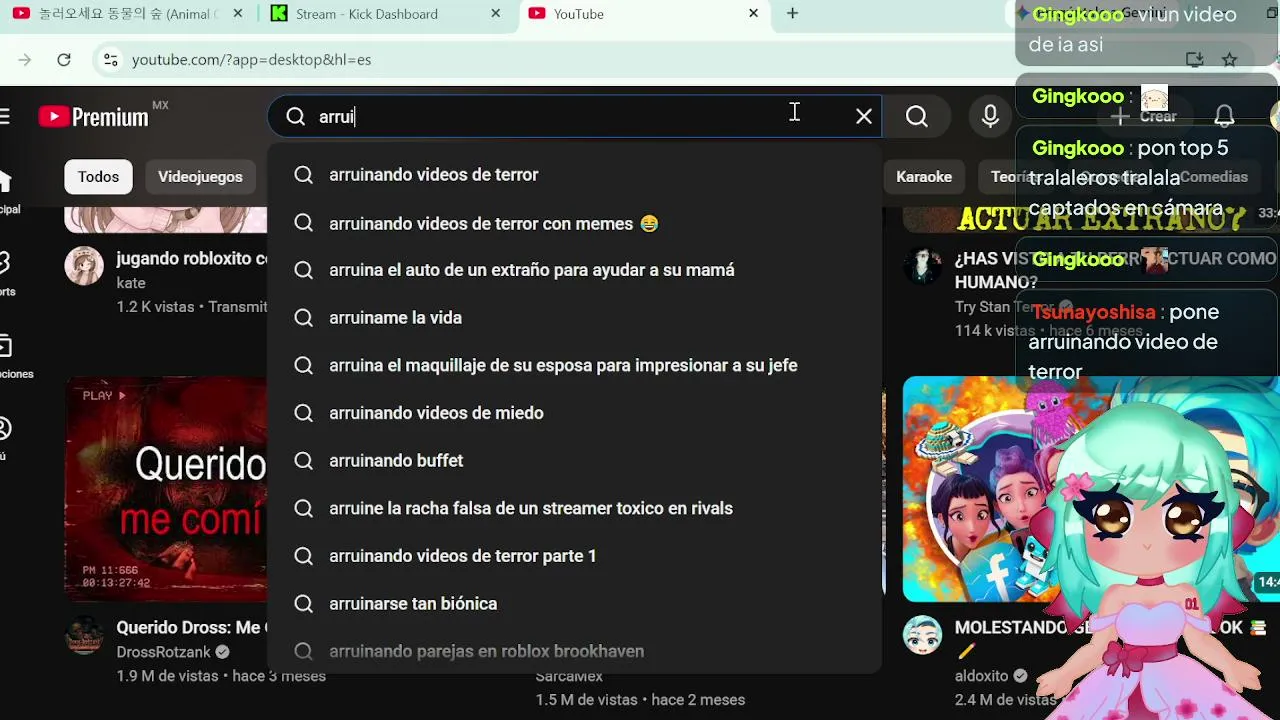Select the 'Videojuegos' filter chip
Screen dimensions: 1280x720
tap(200, 177)
